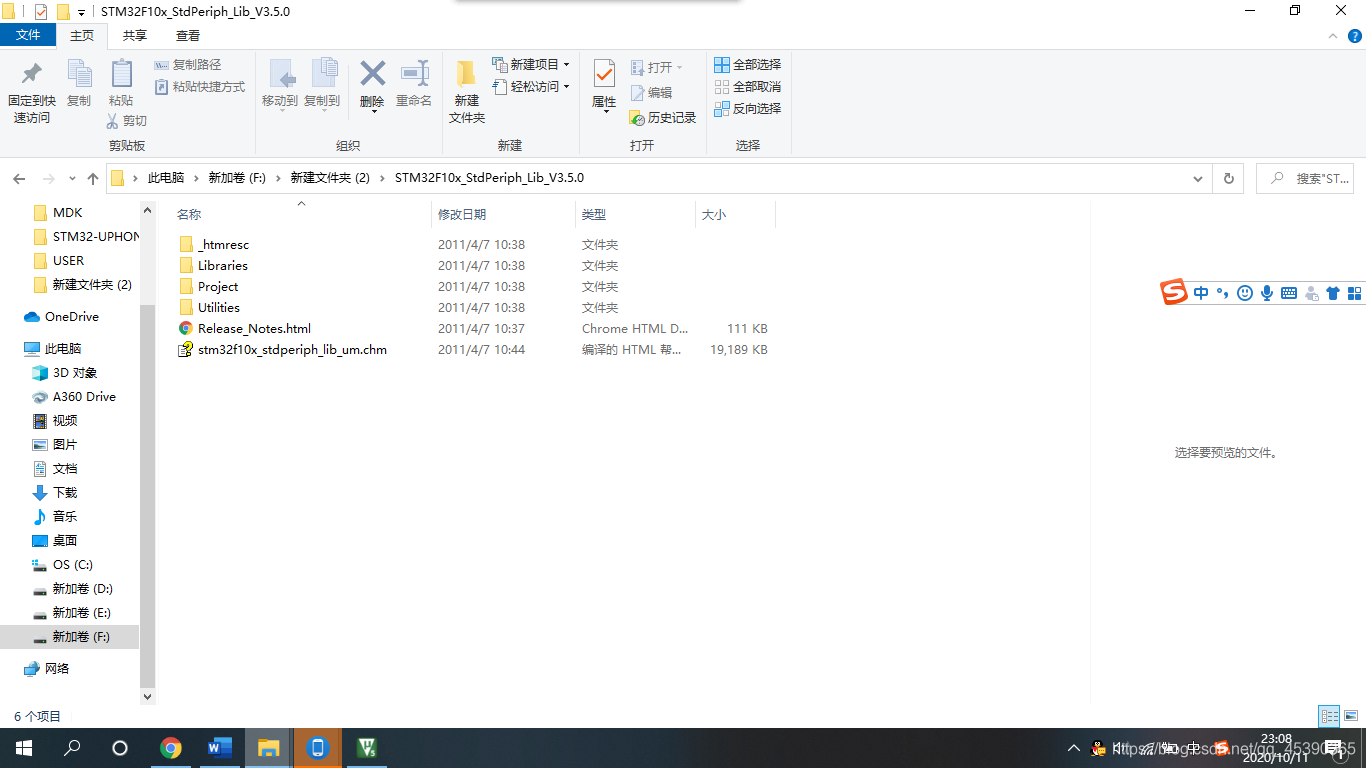This screenshot has height=768, width=1366.
Task: Collapse the ribbon with the chevron
Action: click(x=1332, y=36)
